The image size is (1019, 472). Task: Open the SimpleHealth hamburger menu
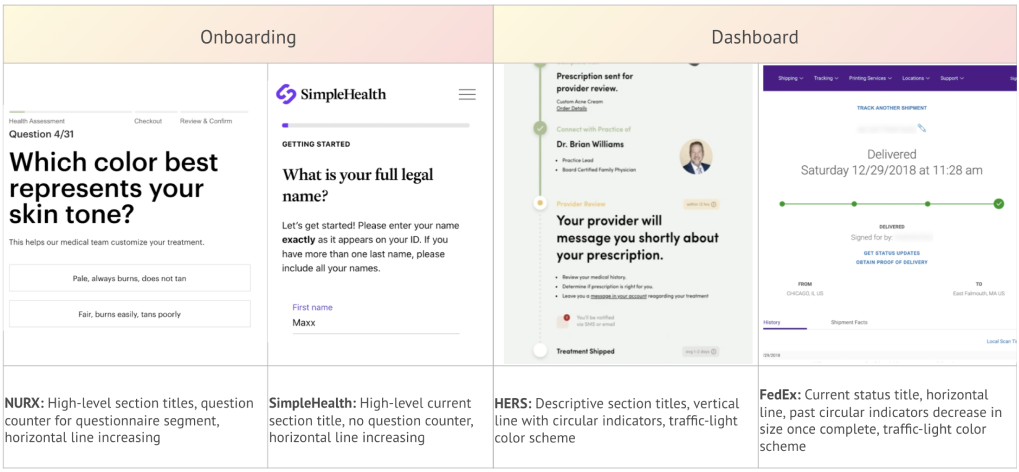pyautogui.click(x=467, y=94)
